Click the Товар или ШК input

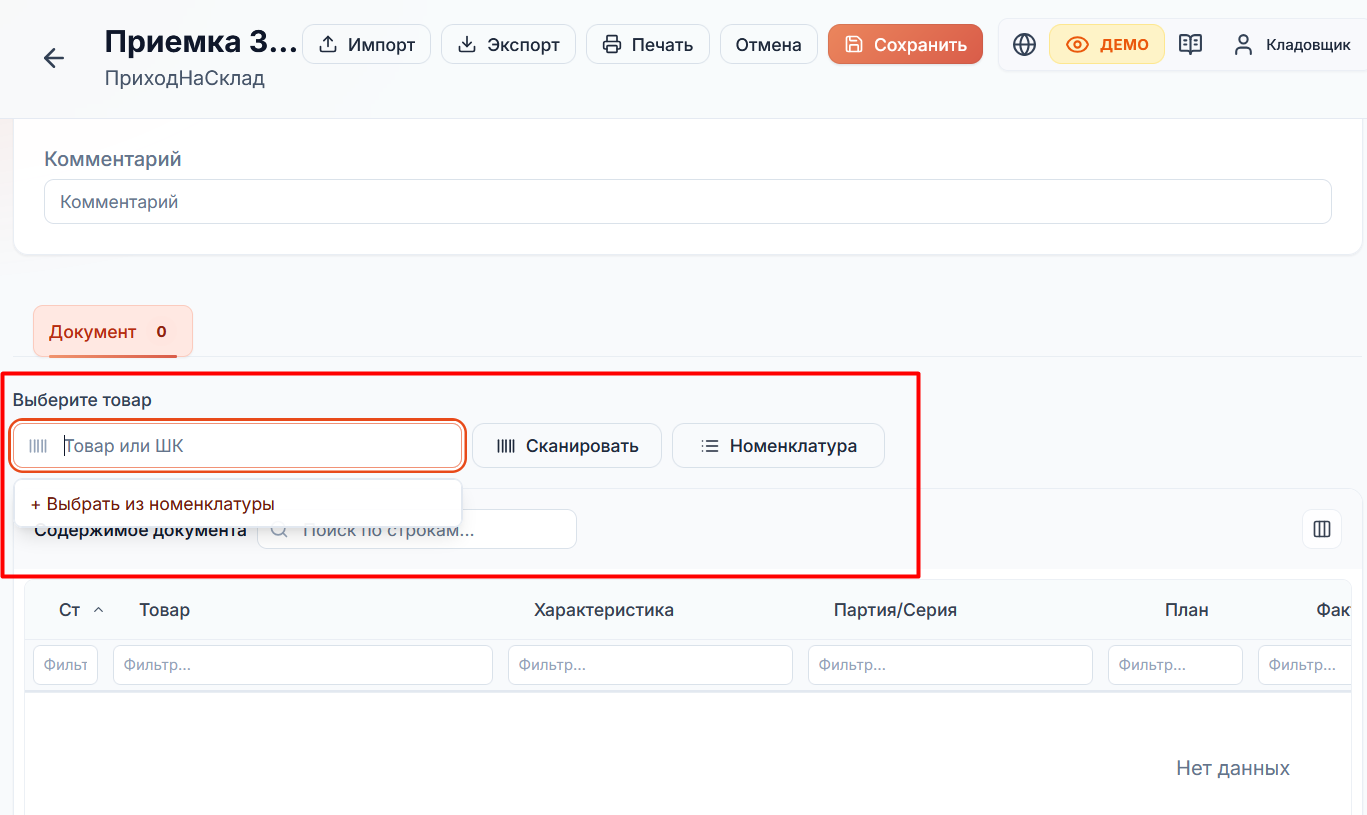[237, 446]
